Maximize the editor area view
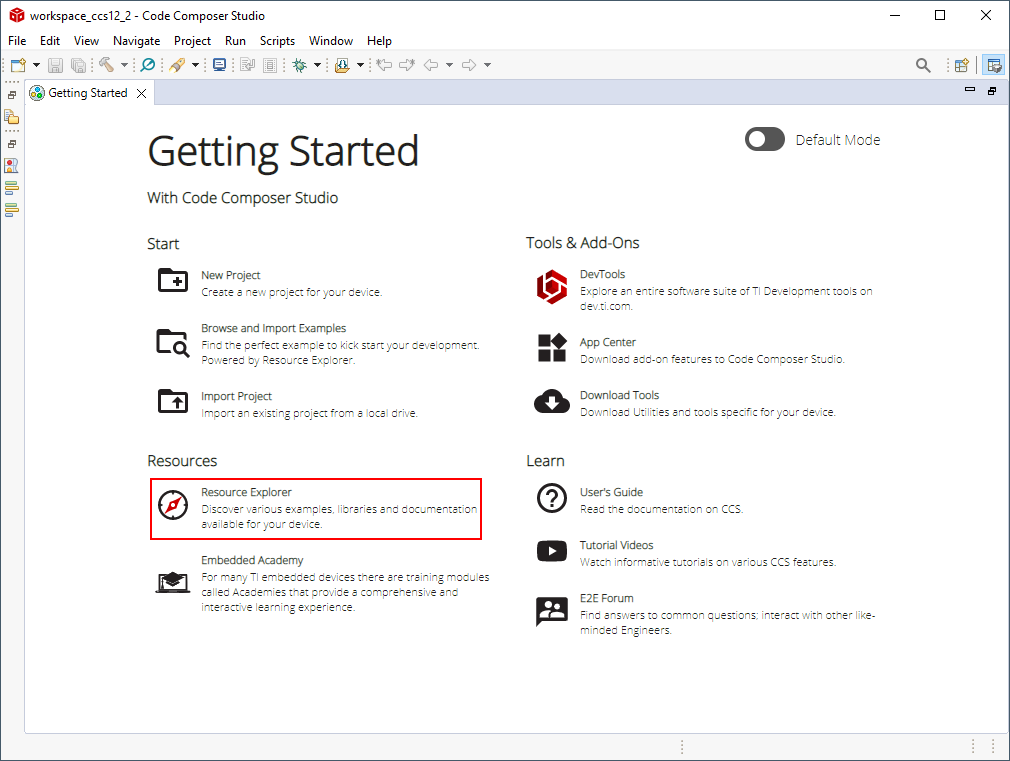This screenshot has width=1010, height=761. click(x=992, y=91)
